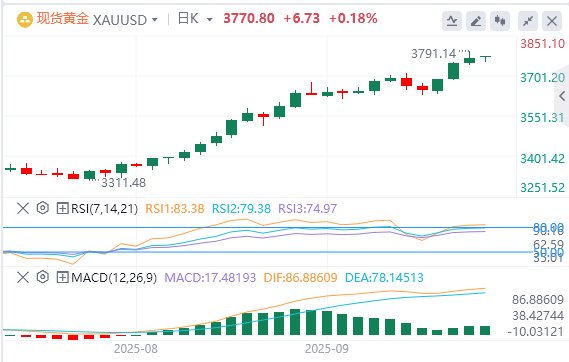Open RSI indicator settings hexagon icon
The width and height of the screenshot is (569, 362).
point(43,208)
